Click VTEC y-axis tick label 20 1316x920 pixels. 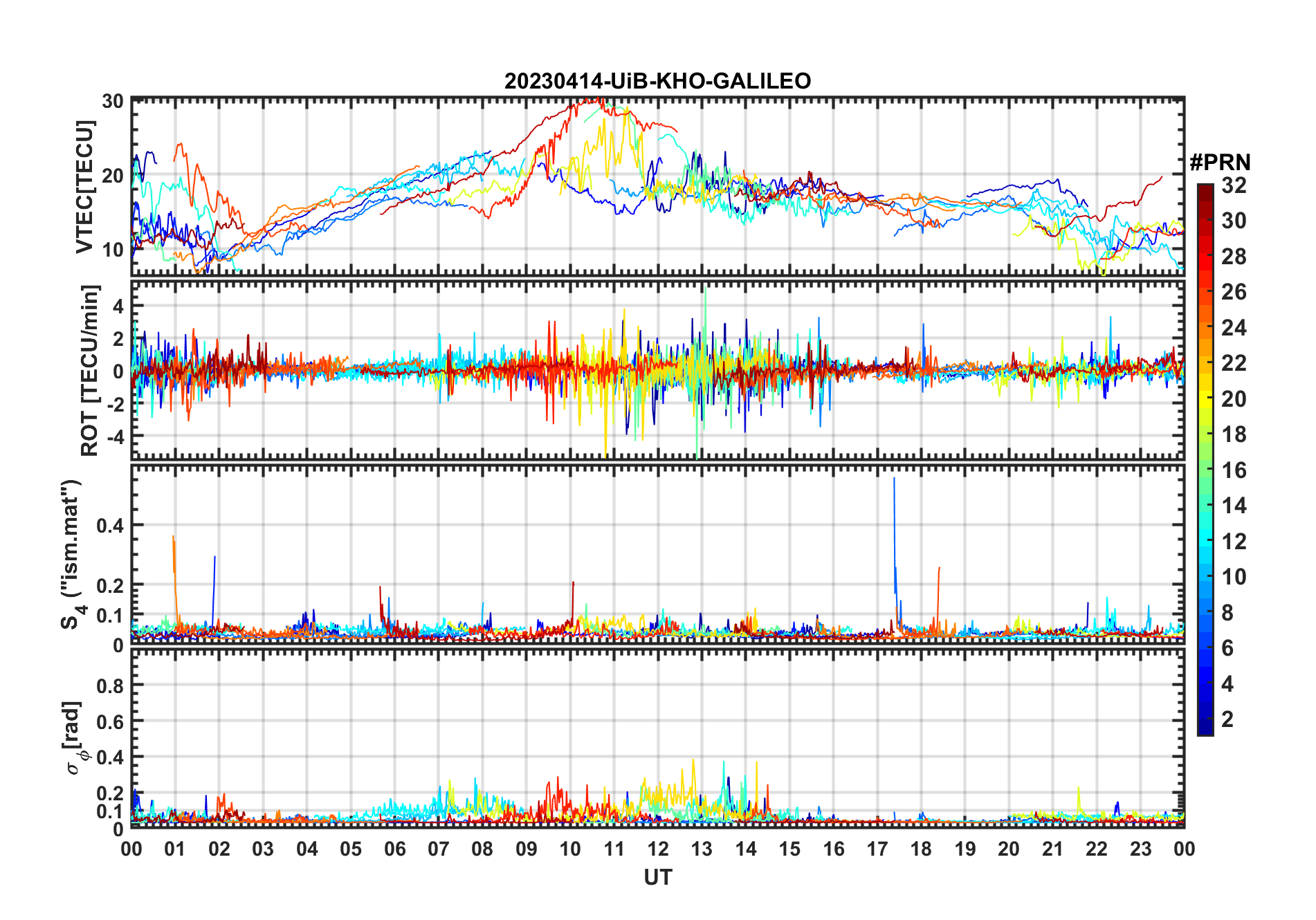tap(113, 176)
